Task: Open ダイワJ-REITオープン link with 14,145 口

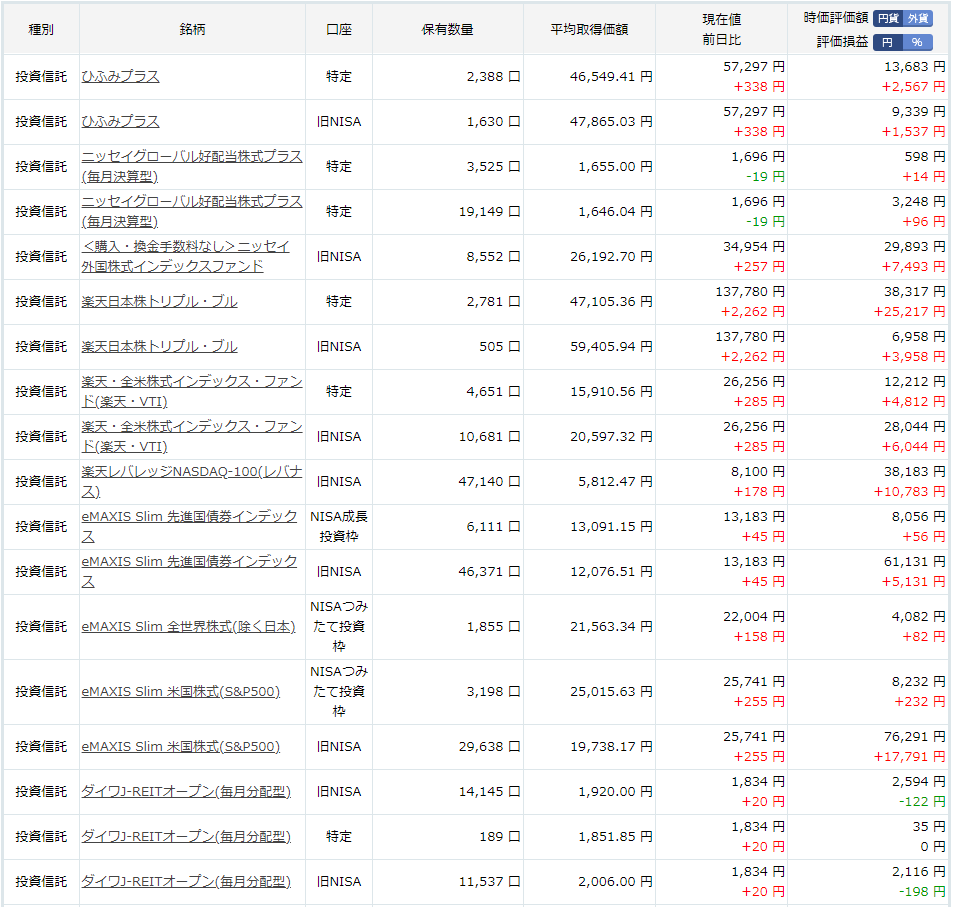Action: 186,791
